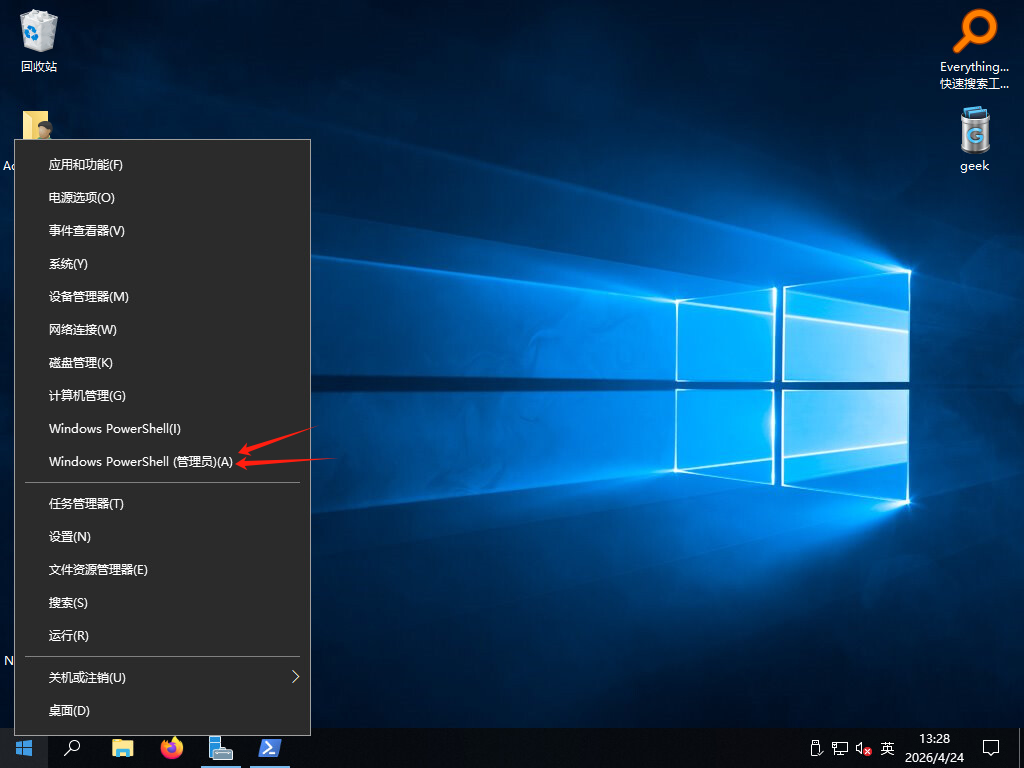Launch Windows PowerShell(I)
Viewport: 1024px width, 768px height.
tap(162, 428)
